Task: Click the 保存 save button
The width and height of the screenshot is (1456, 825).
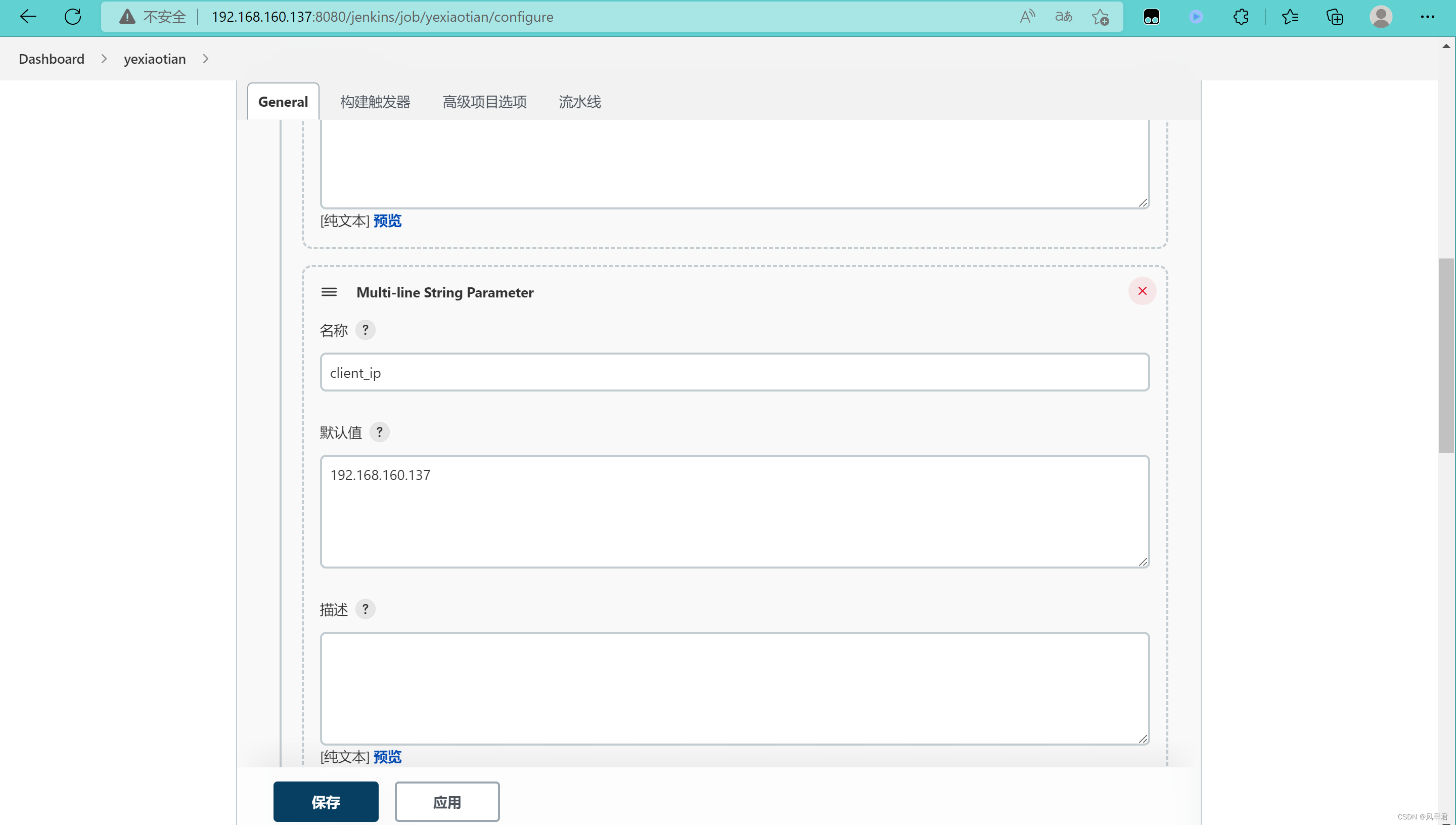Action: [x=326, y=802]
